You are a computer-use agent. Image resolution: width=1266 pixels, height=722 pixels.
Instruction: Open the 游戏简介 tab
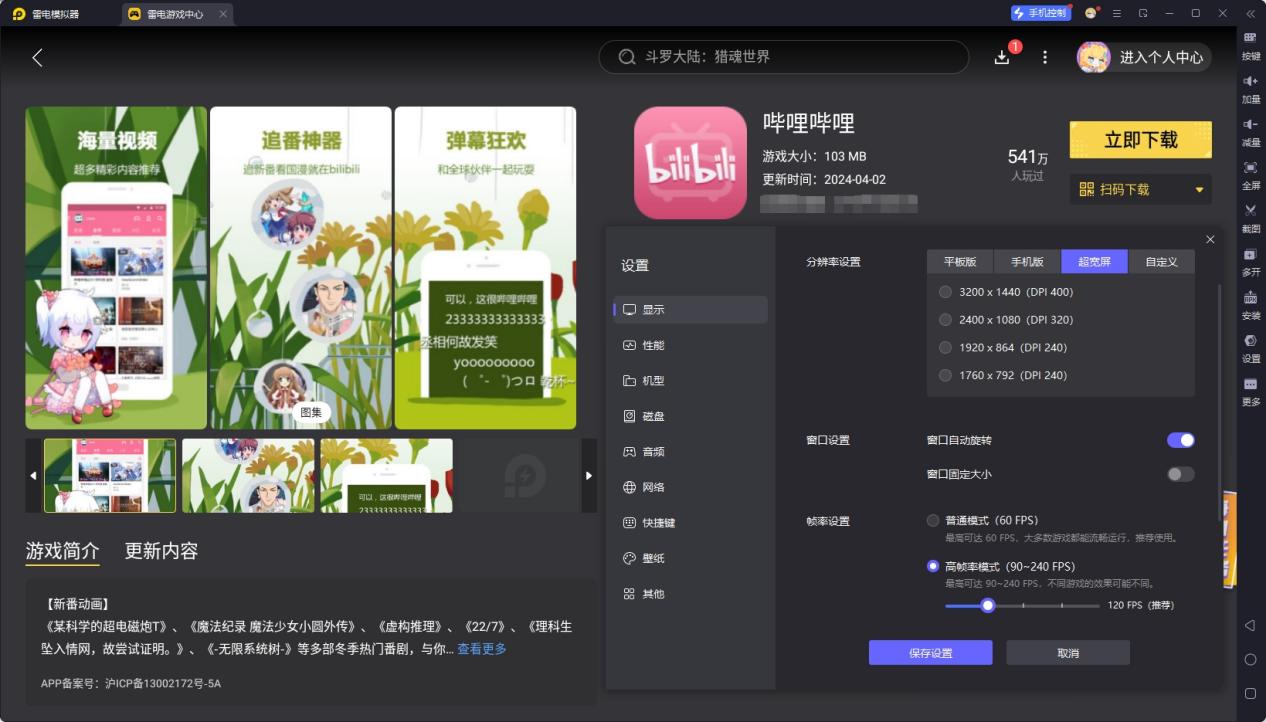(62, 551)
